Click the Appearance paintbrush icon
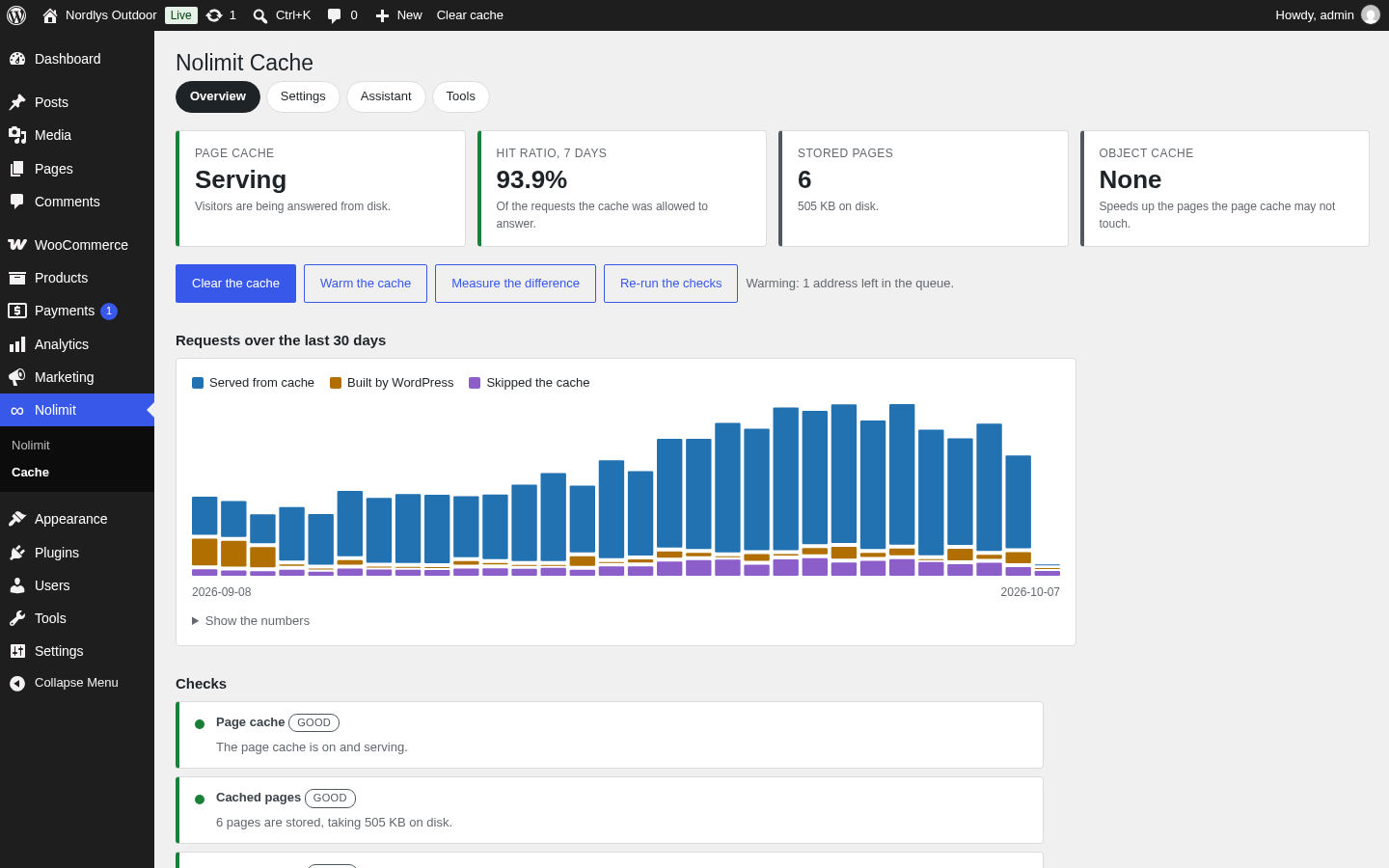Image resolution: width=1389 pixels, height=868 pixels. pyautogui.click(x=17, y=519)
